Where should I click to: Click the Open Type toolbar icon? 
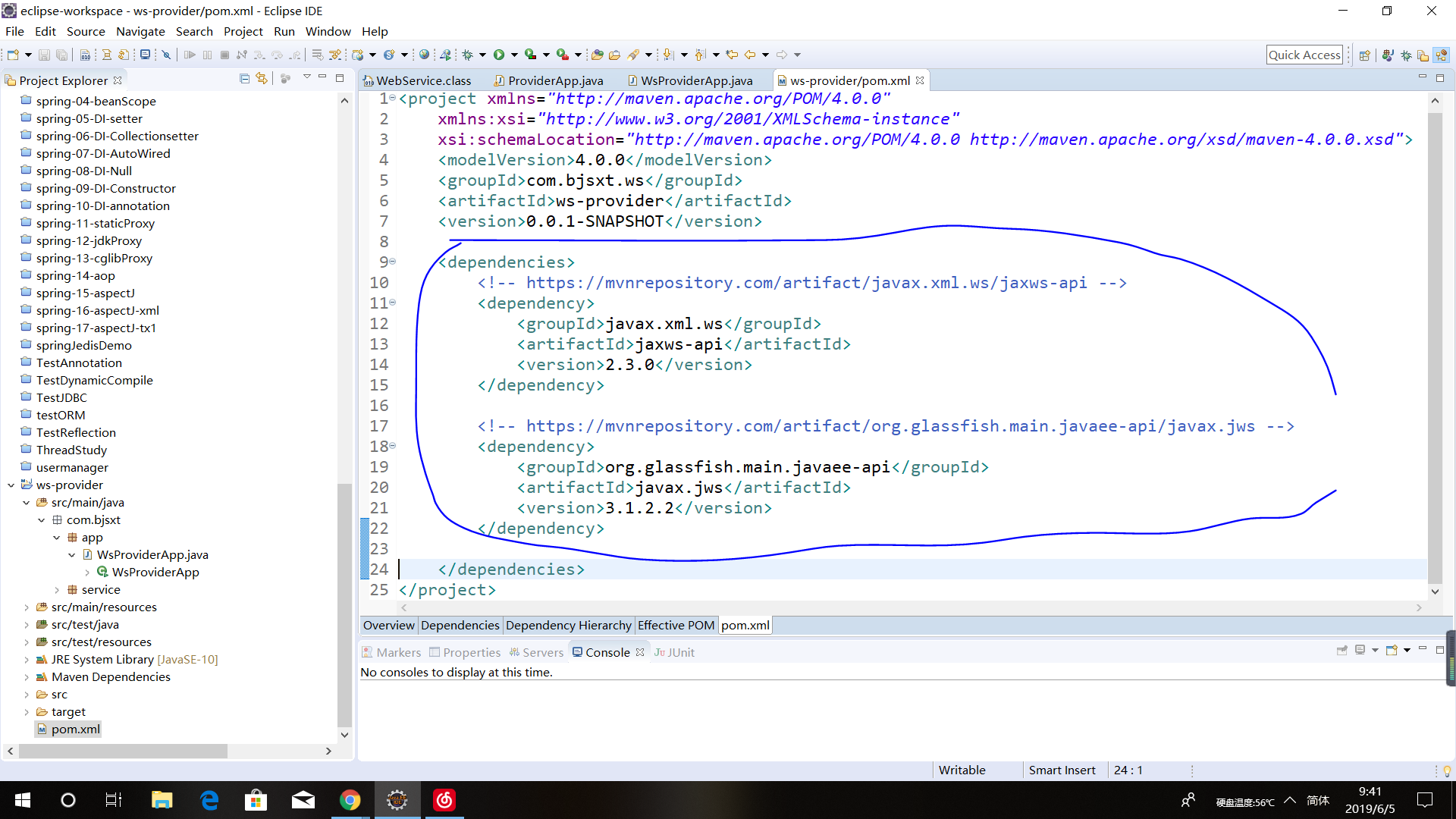click(598, 55)
